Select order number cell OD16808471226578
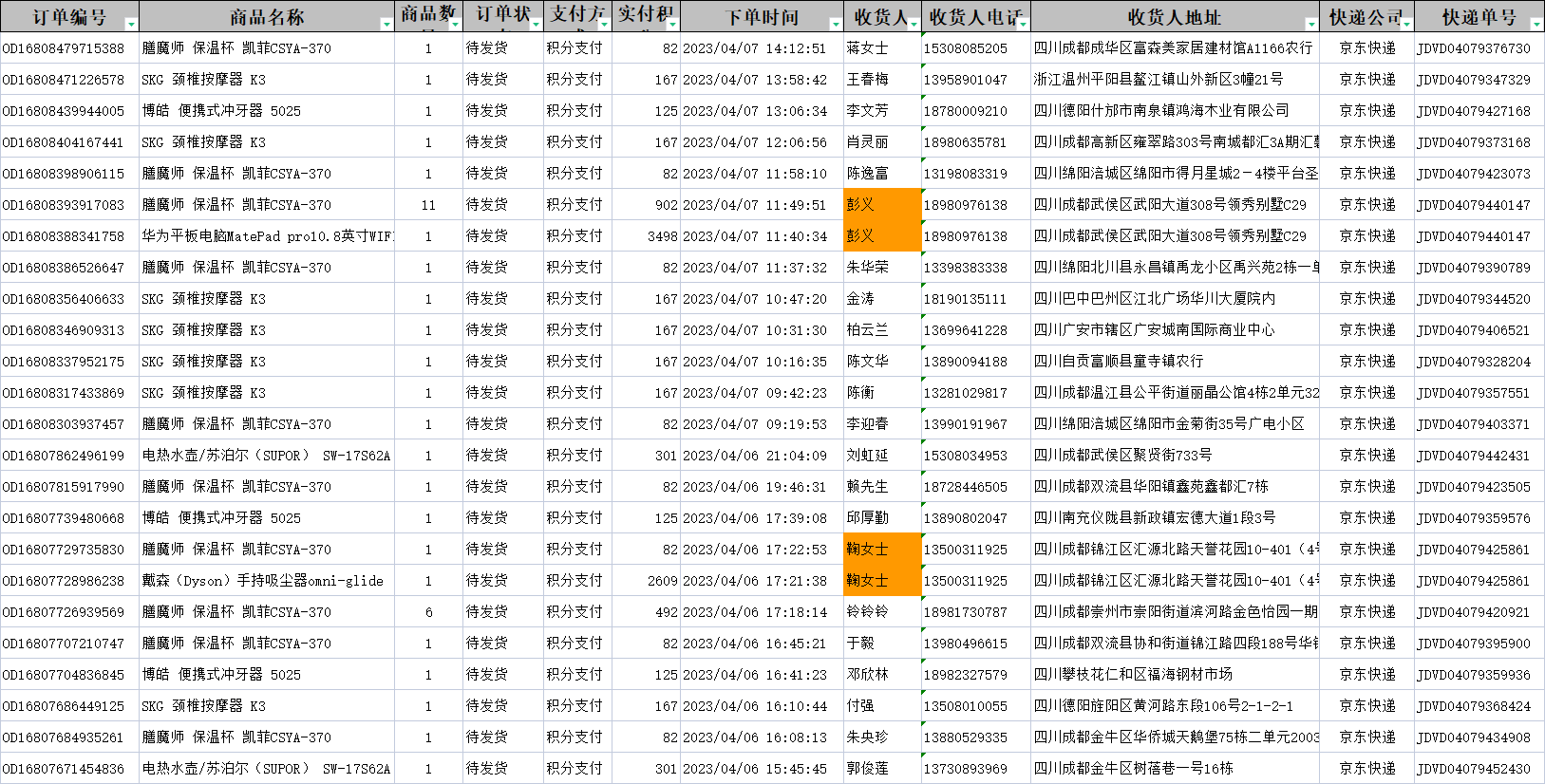 coord(69,79)
